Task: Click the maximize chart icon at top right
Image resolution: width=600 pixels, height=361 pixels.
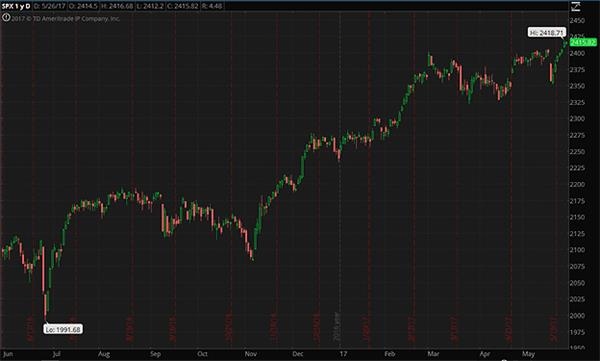Action: tap(576, 7)
